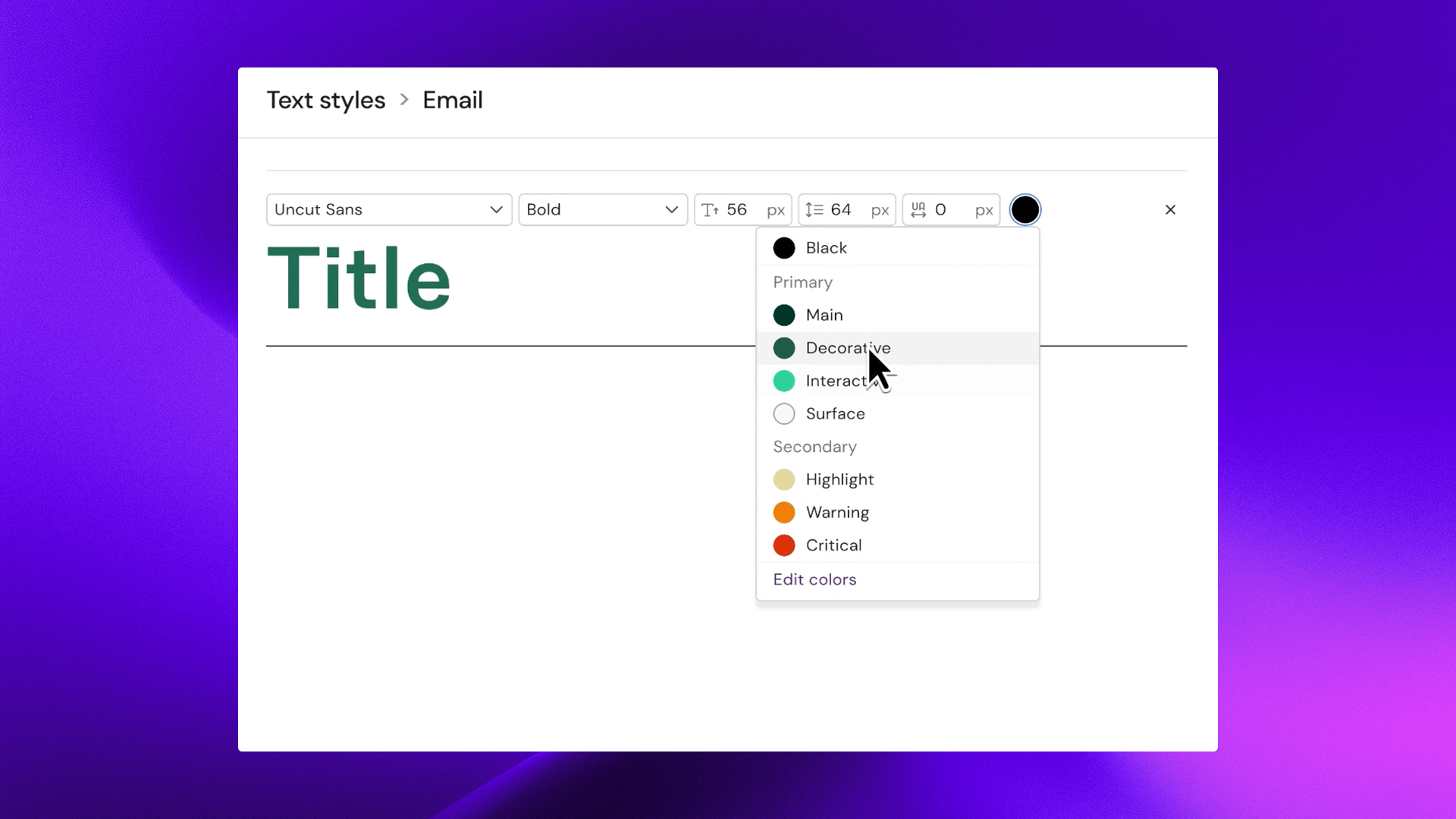Screen dimensions: 1456x819
Task: Click the letter spacing icon
Action: pos(918,210)
